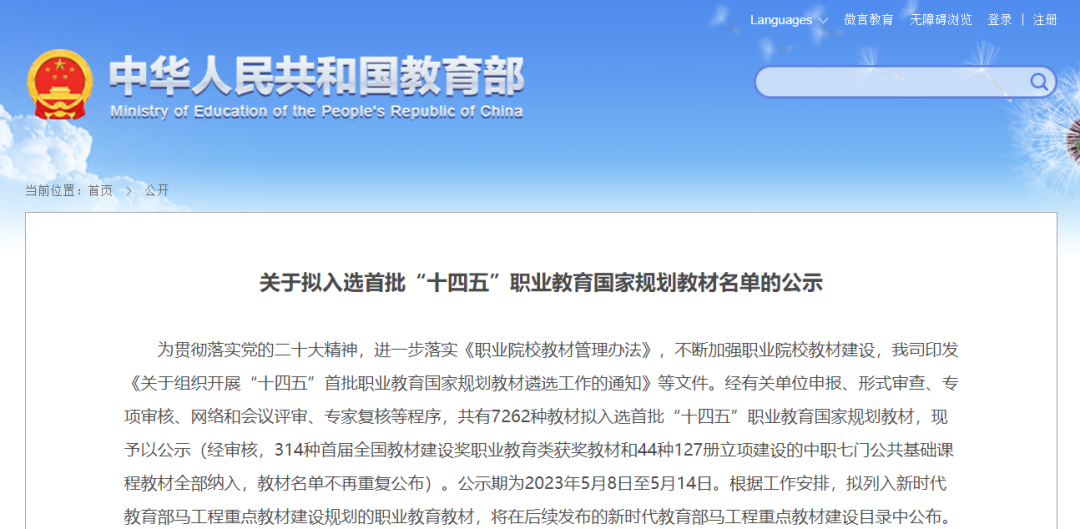Click the 当前位置 label
1080x529 pixels.
(54, 191)
